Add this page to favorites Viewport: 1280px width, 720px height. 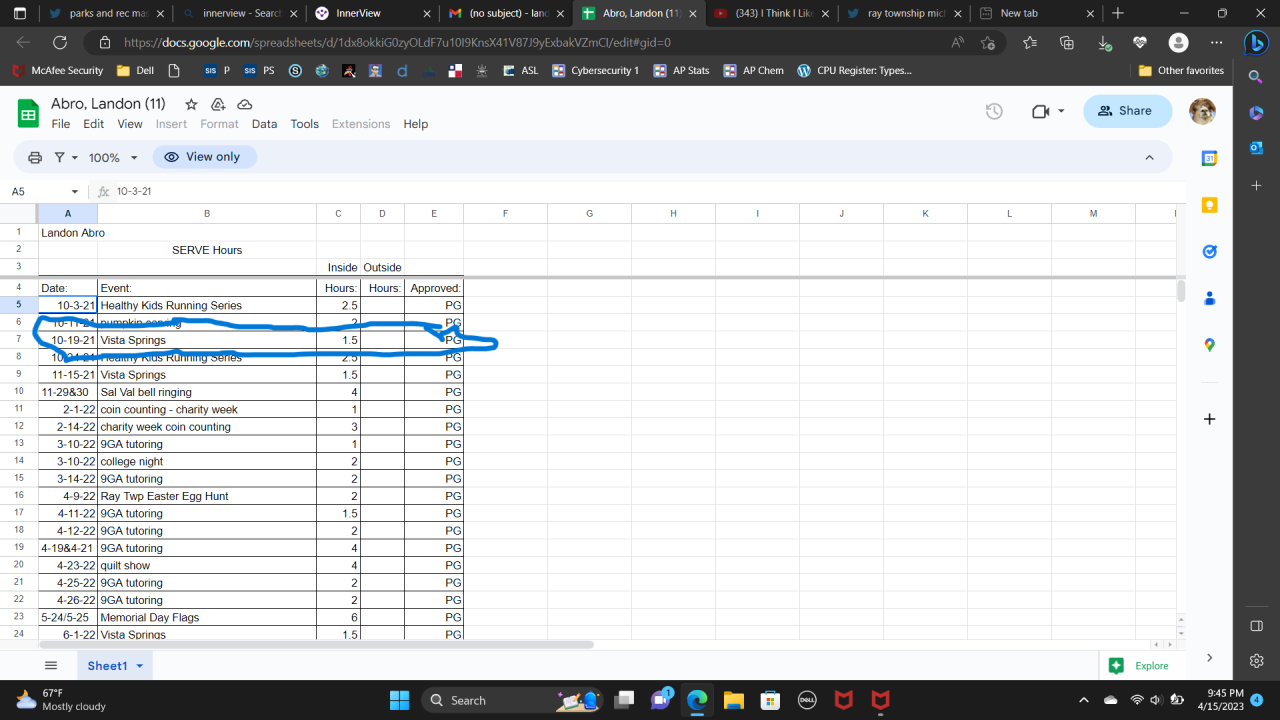[x=988, y=43]
